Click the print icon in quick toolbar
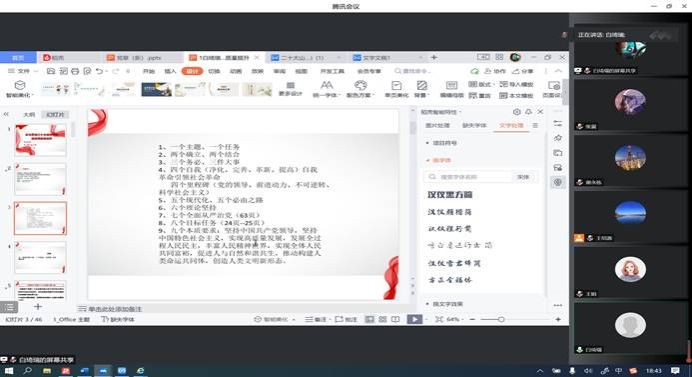 click(75, 71)
